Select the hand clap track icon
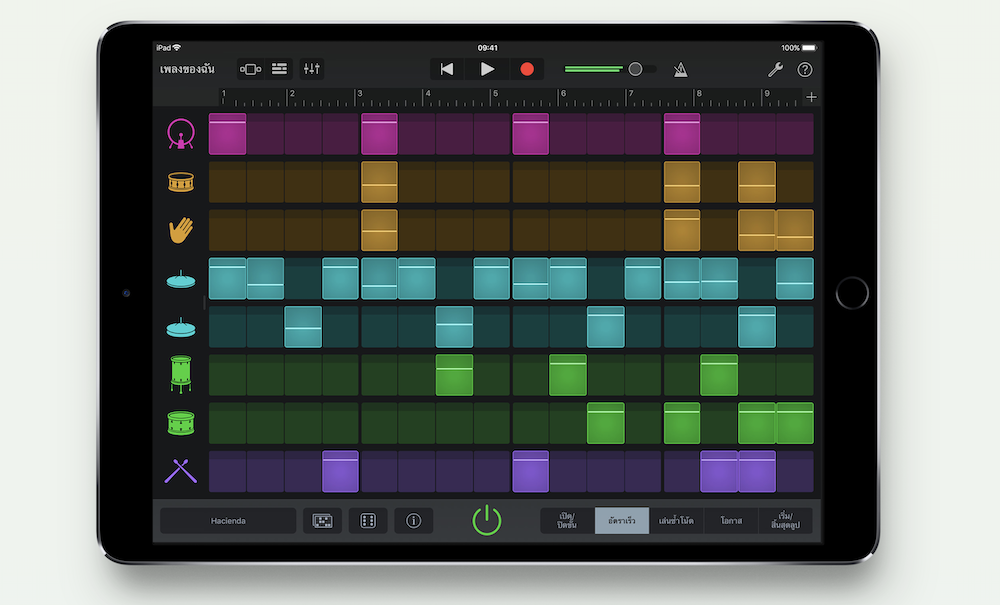1000x605 pixels. (180, 230)
